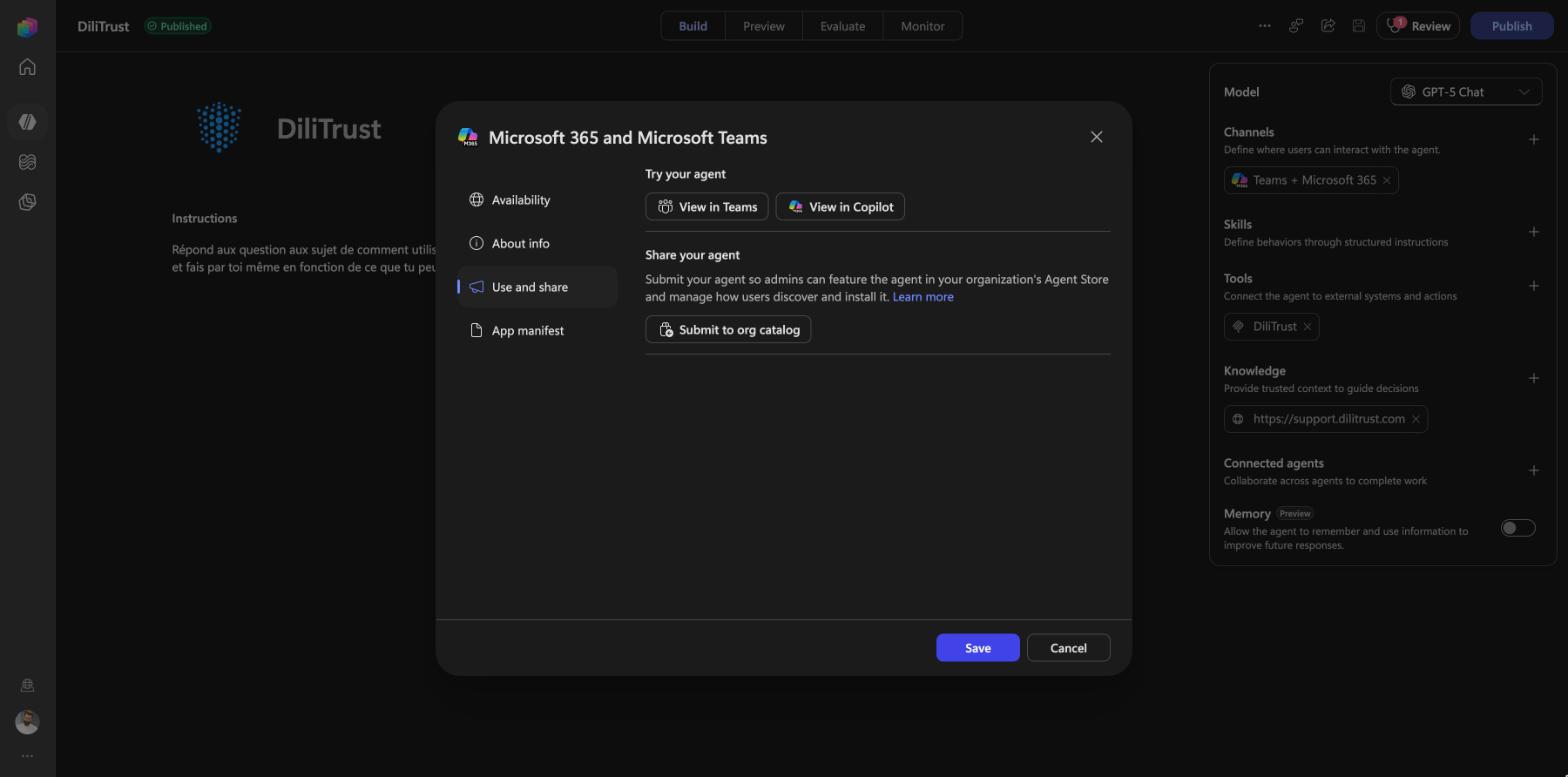The width and height of the screenshot is (1568, 777).
Task: Click the save disk icon in top bar
Action: (1359, 26)
